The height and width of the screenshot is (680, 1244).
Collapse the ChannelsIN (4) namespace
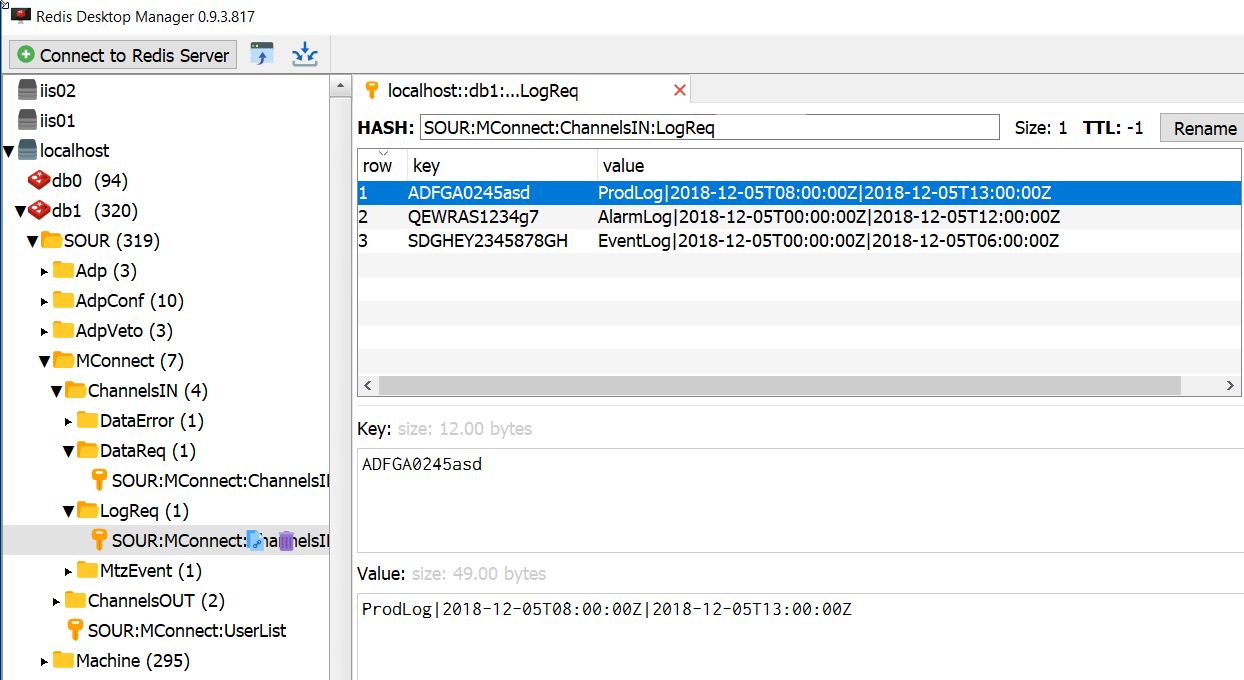(x=57, y=391)
